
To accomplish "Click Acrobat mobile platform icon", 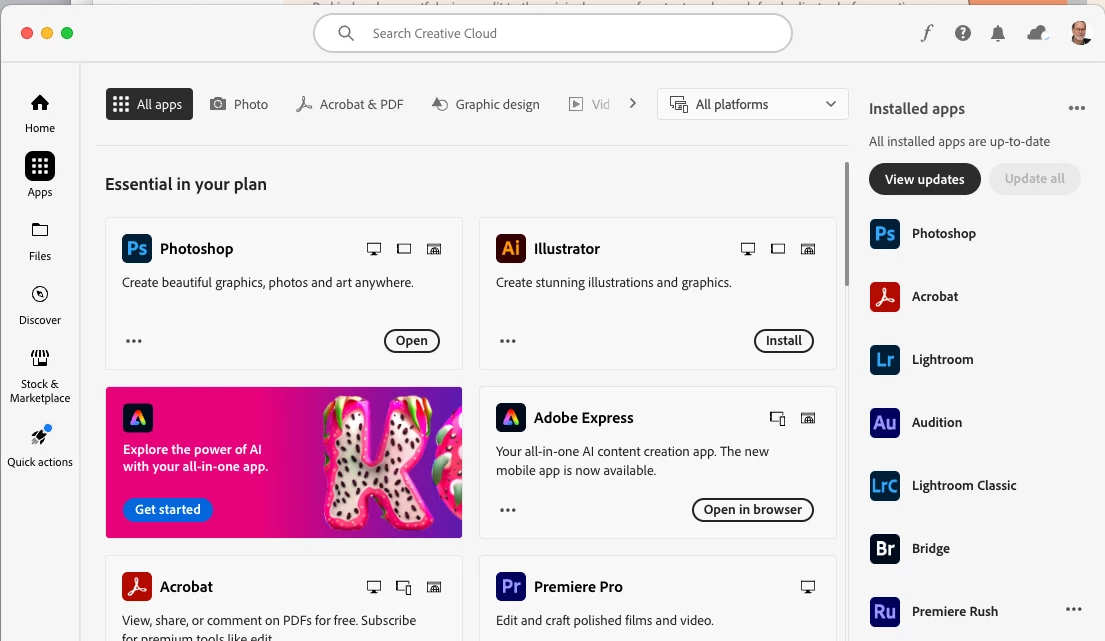I will pos(404,587).
